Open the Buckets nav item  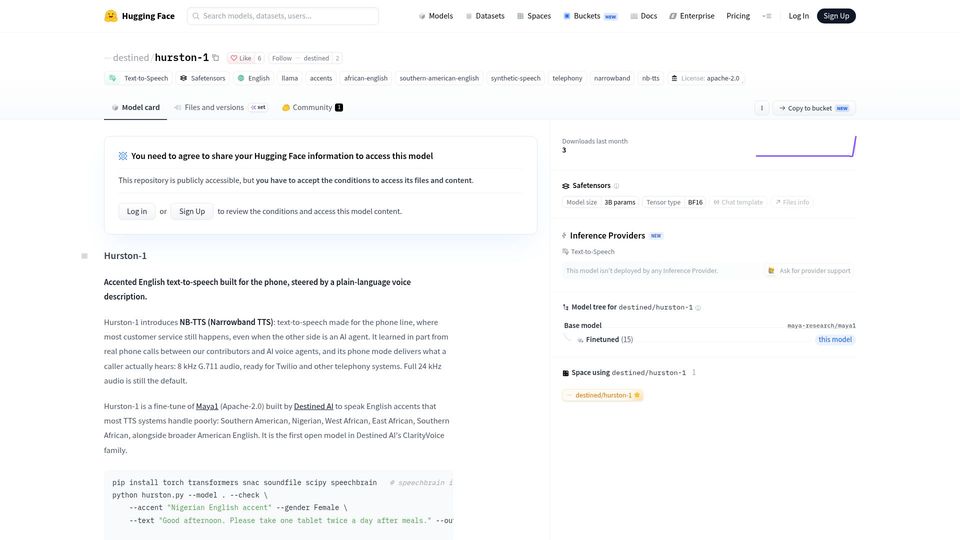click(590, 16)
